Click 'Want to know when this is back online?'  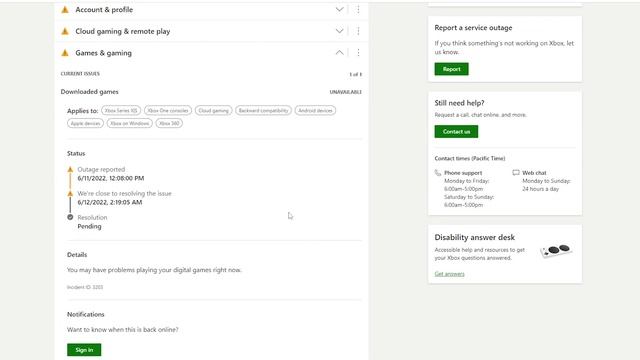122,329
